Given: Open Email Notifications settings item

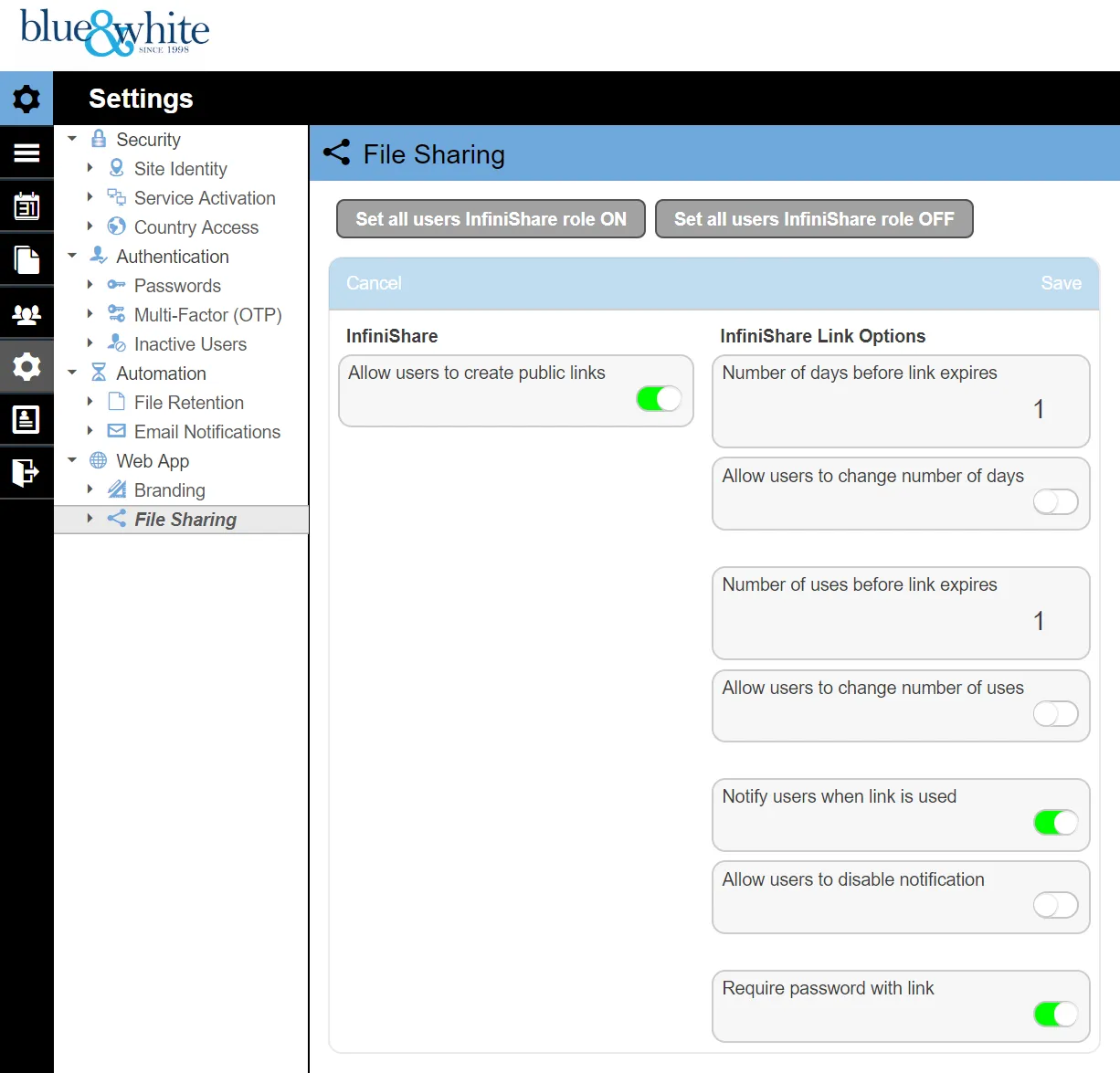Looking at the screenshot, I should point(206,432).
